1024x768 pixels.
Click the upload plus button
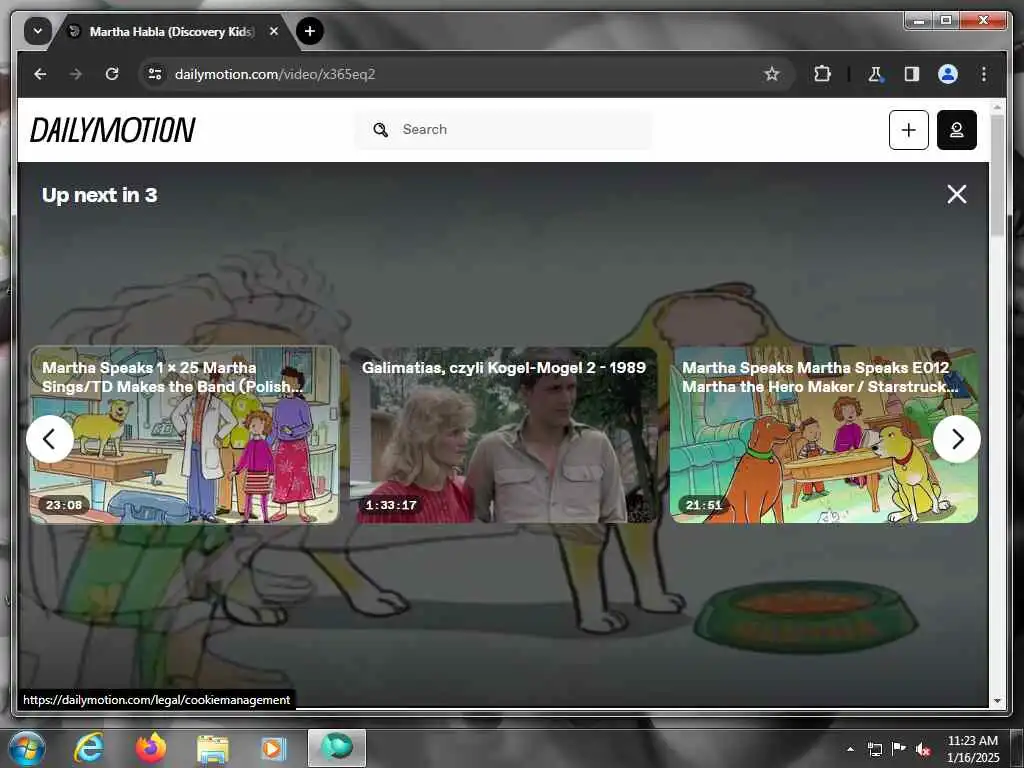908,130
